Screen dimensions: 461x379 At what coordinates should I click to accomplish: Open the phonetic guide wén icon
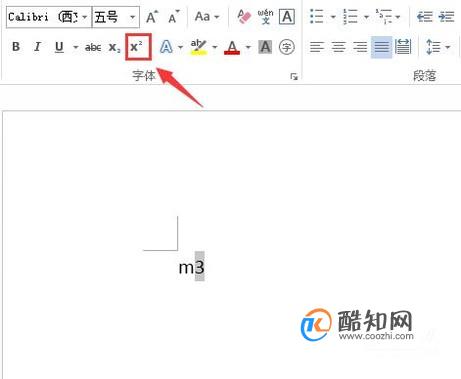pos(265,16)
